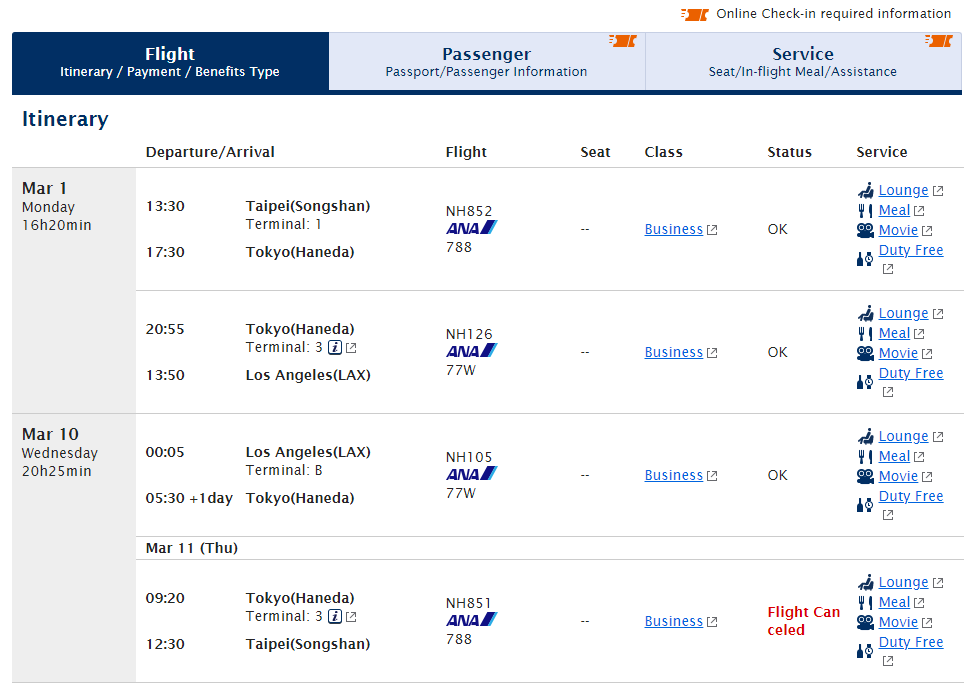977x698 pixels.
Task: Click Duty Free bottle icon for NH851
Action: coord(865,651)
